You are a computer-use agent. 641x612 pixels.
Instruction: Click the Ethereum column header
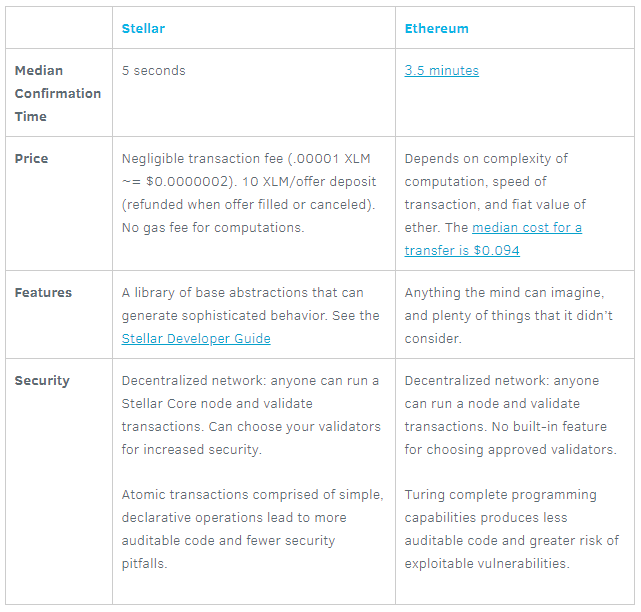coord(436,29)
